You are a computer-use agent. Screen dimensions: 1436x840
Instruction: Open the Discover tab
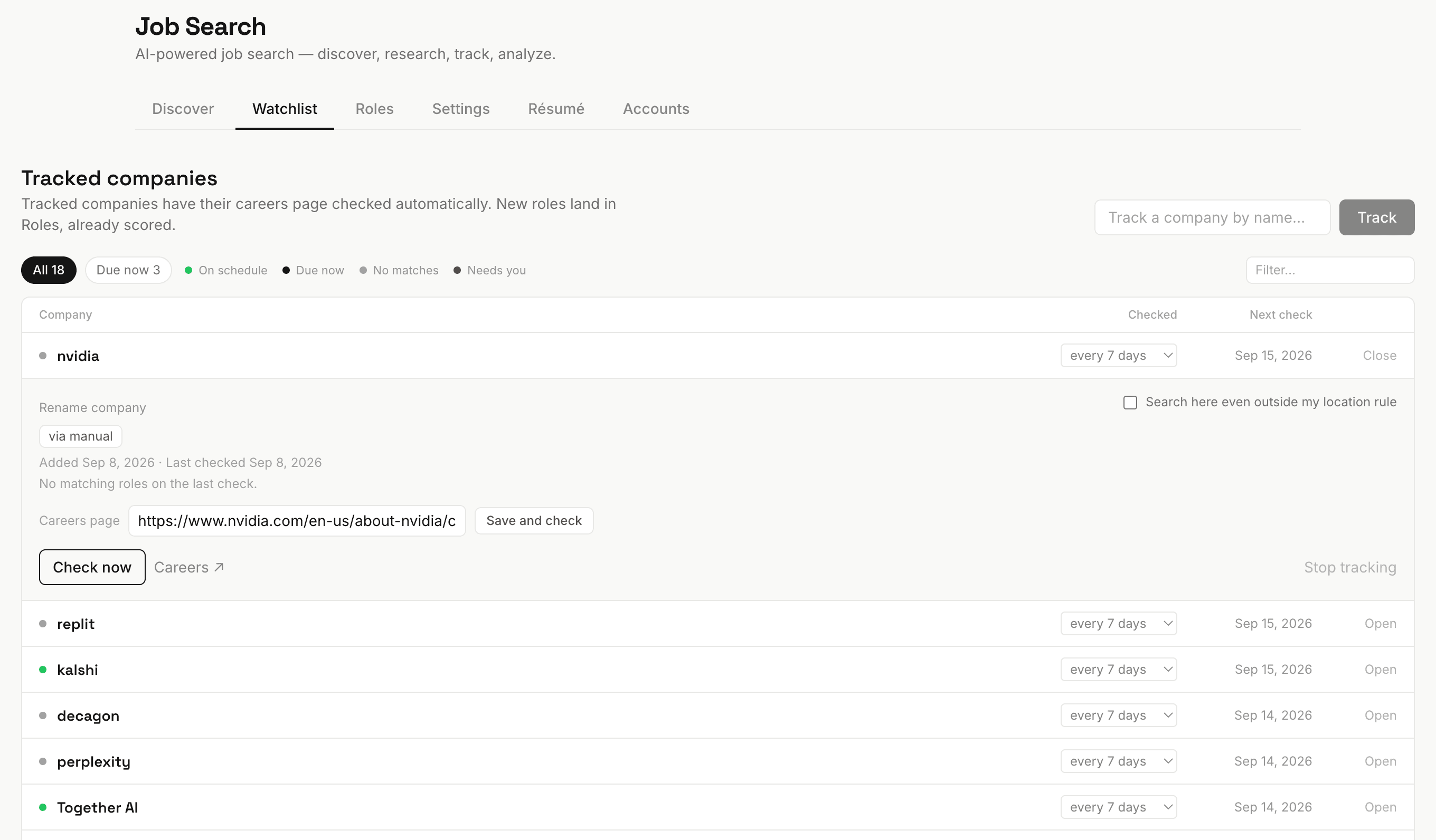tap(182, 109)
